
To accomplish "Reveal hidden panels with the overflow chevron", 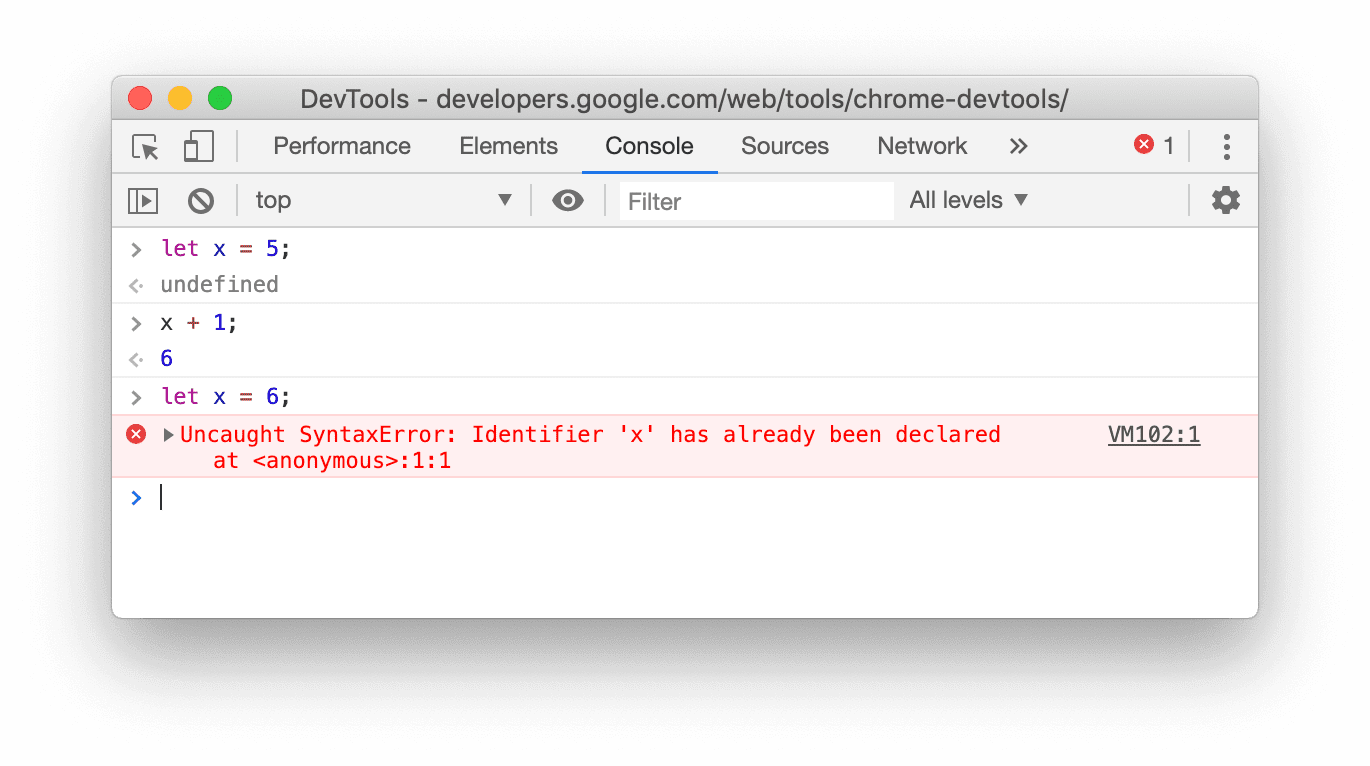I will pyautogui.click(x=1018, y=146).
